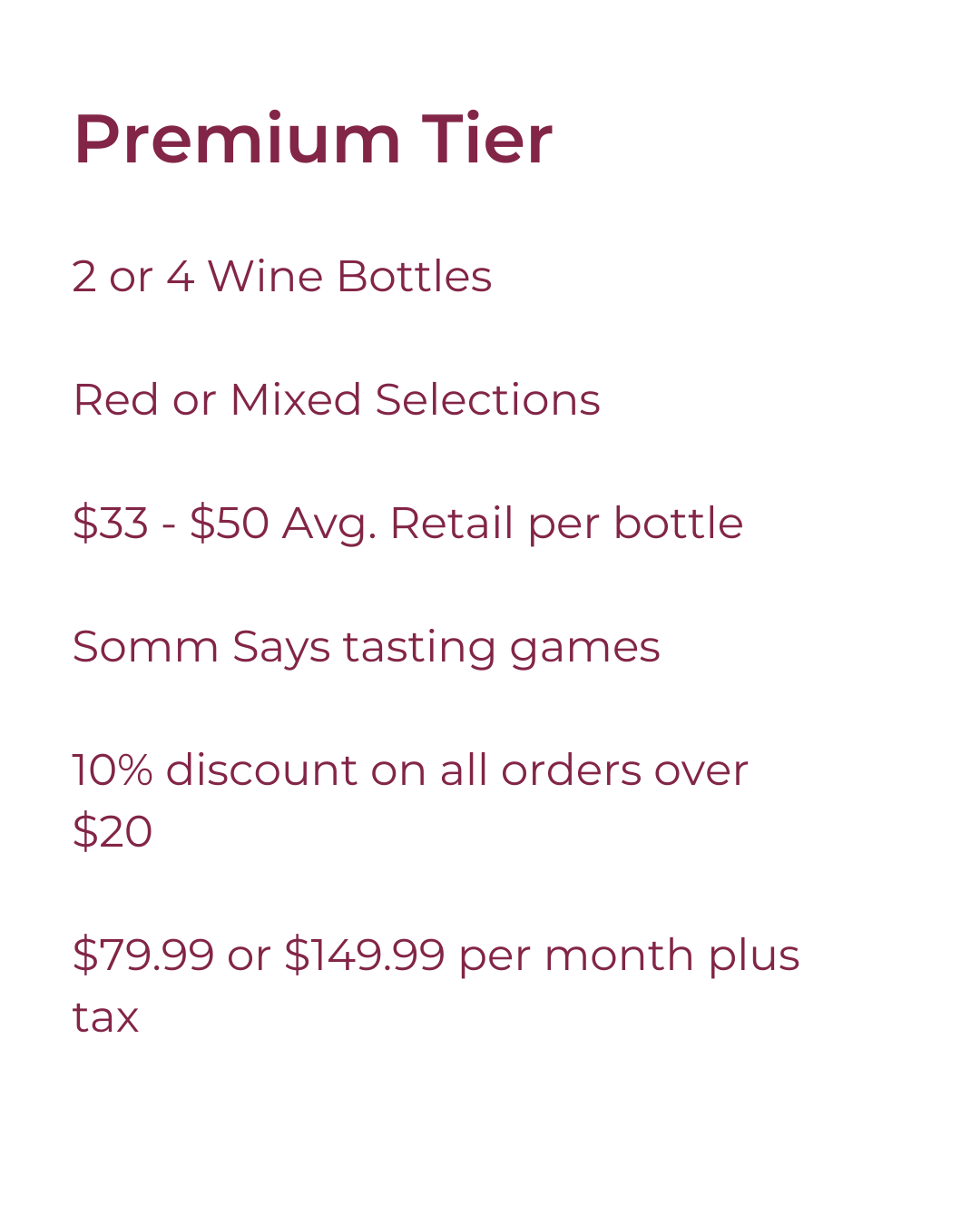Image resolution: width=980 pixels, height=1225 pixels.
Task: Select the "2 or 4" bottle count text
Action: tap(132, 276)
